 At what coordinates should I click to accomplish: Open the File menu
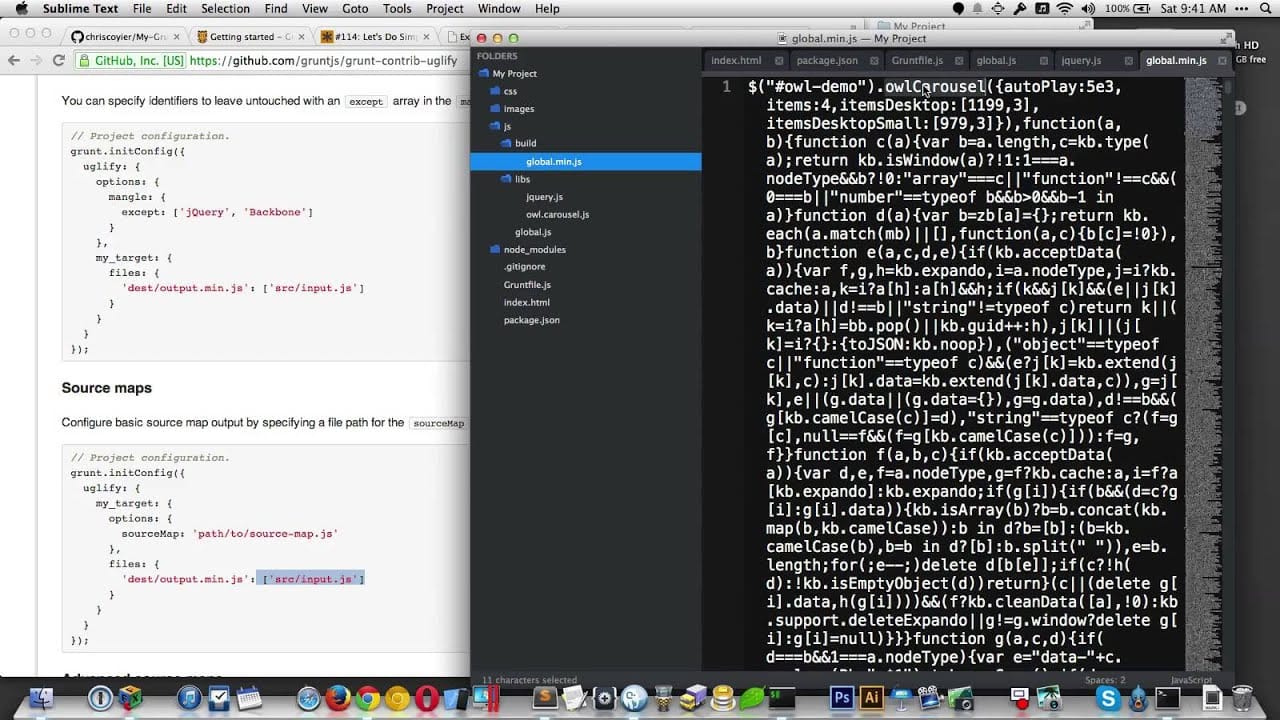[142, 9]
